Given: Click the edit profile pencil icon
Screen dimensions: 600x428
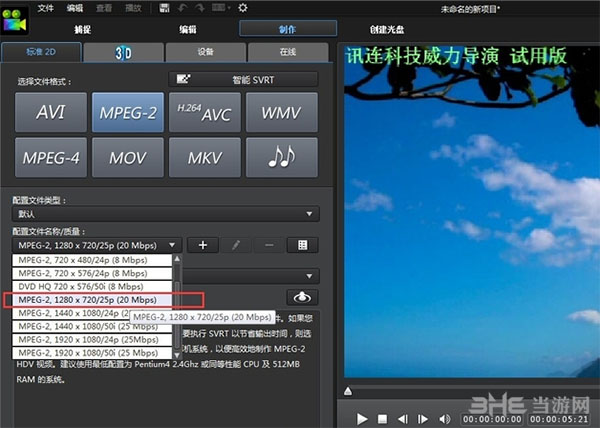Looking at the screenshot, I should point(236,245).
